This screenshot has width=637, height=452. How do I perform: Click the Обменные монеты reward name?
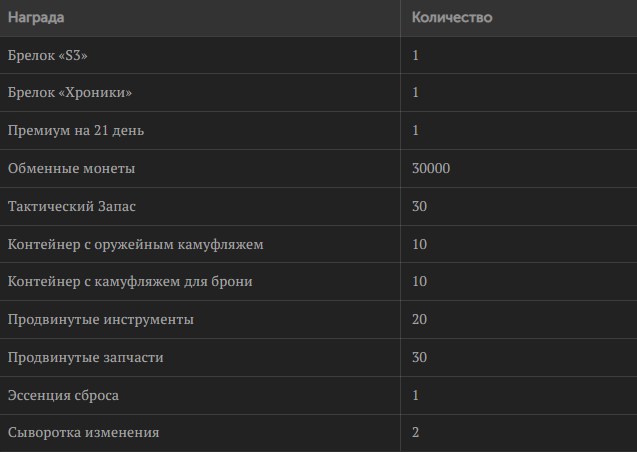pyautogui.click(x=72, y=168)
